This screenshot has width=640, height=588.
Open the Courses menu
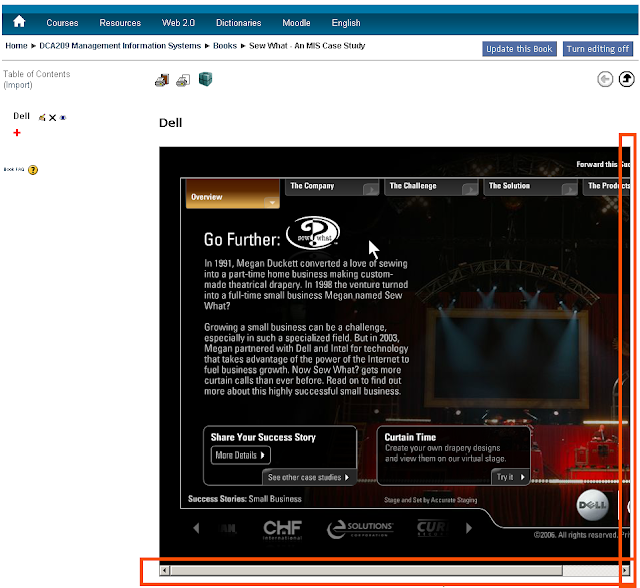(x=62, y=23)
